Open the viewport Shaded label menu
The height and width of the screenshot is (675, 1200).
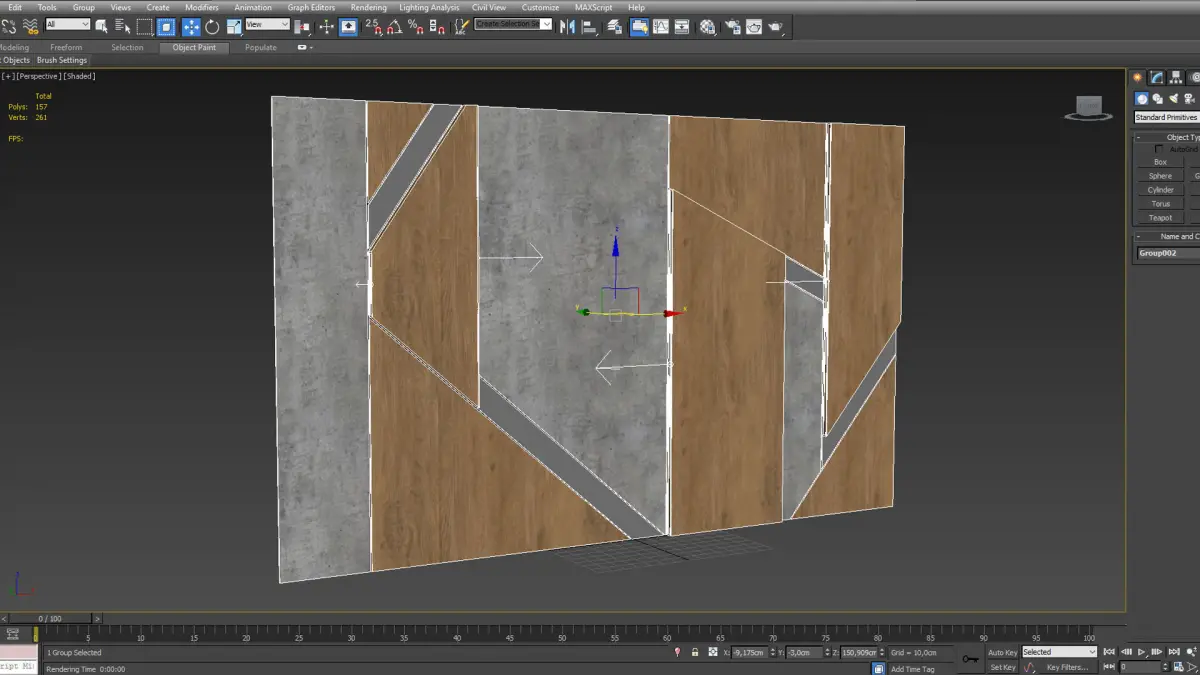tap(80, 76)
